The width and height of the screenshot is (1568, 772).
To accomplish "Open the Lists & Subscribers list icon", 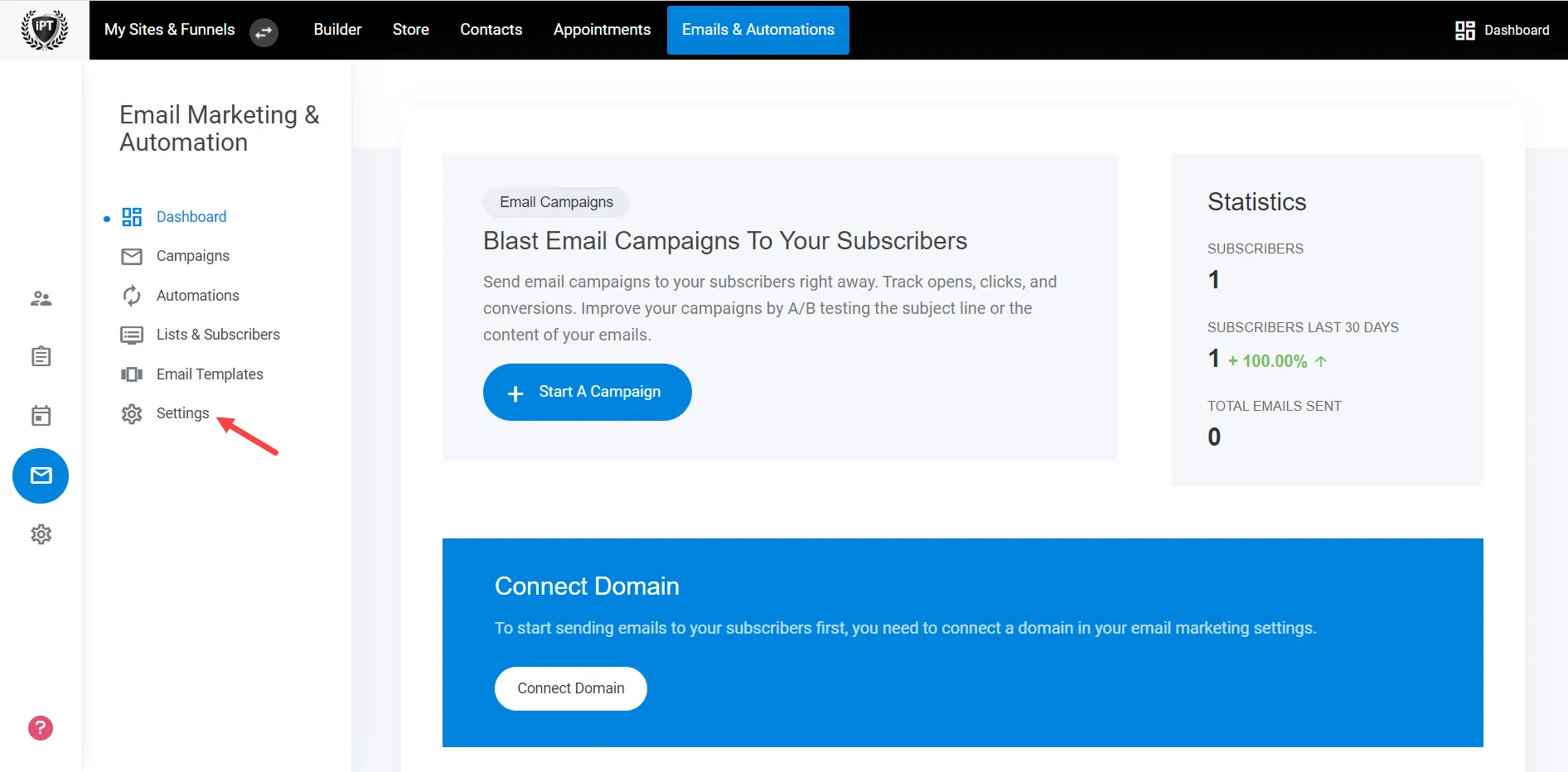I will click(131, 335).
